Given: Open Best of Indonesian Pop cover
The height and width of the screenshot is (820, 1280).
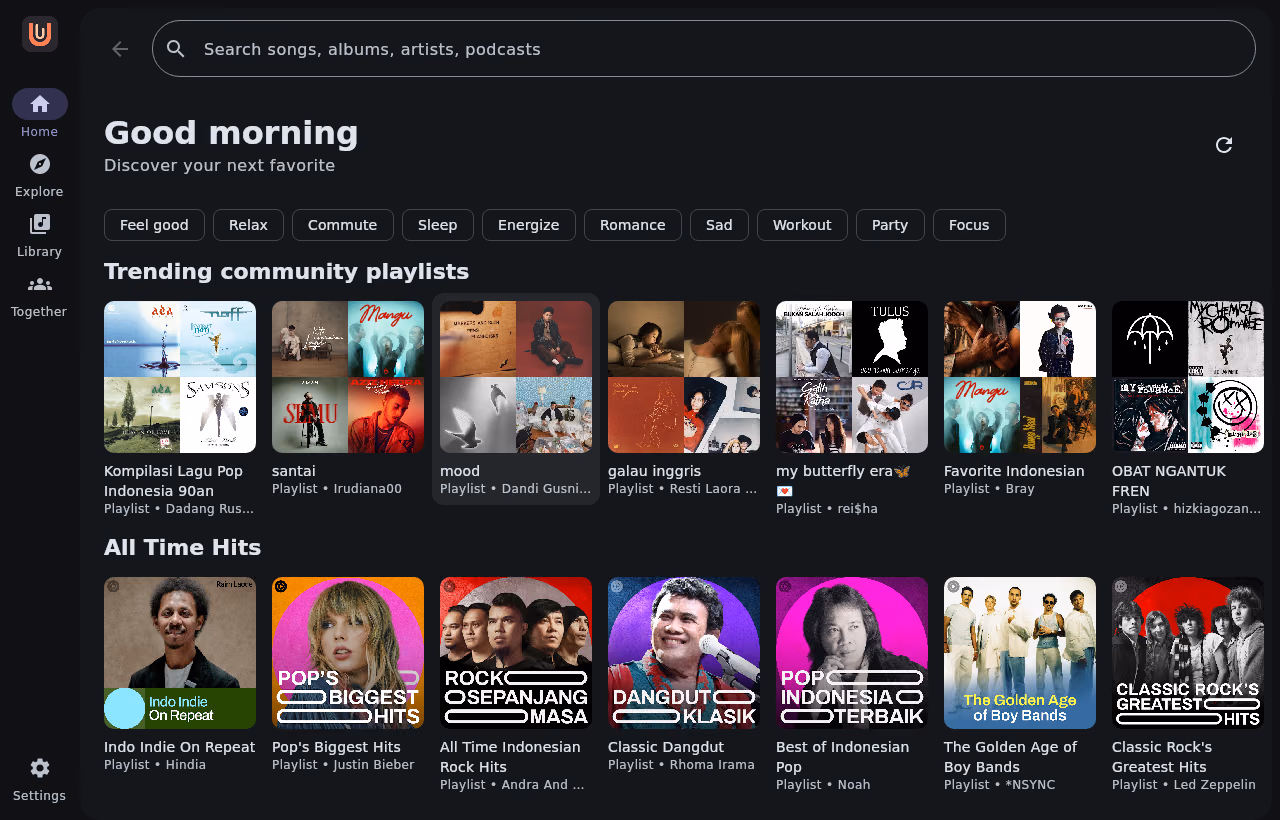Looking at the screenshot, I should pyautogui.click(x=852, y=653).
